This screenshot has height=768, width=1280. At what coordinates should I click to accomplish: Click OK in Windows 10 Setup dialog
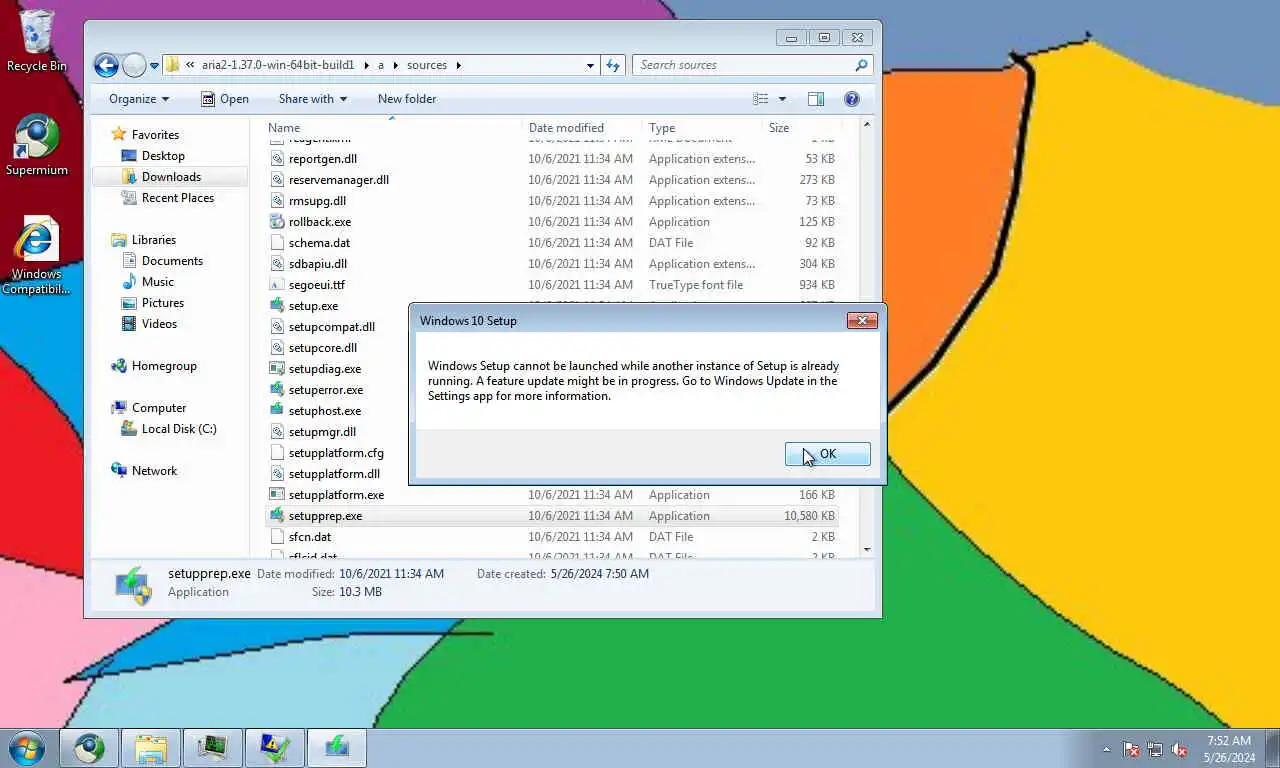click(x=827, y=454)
